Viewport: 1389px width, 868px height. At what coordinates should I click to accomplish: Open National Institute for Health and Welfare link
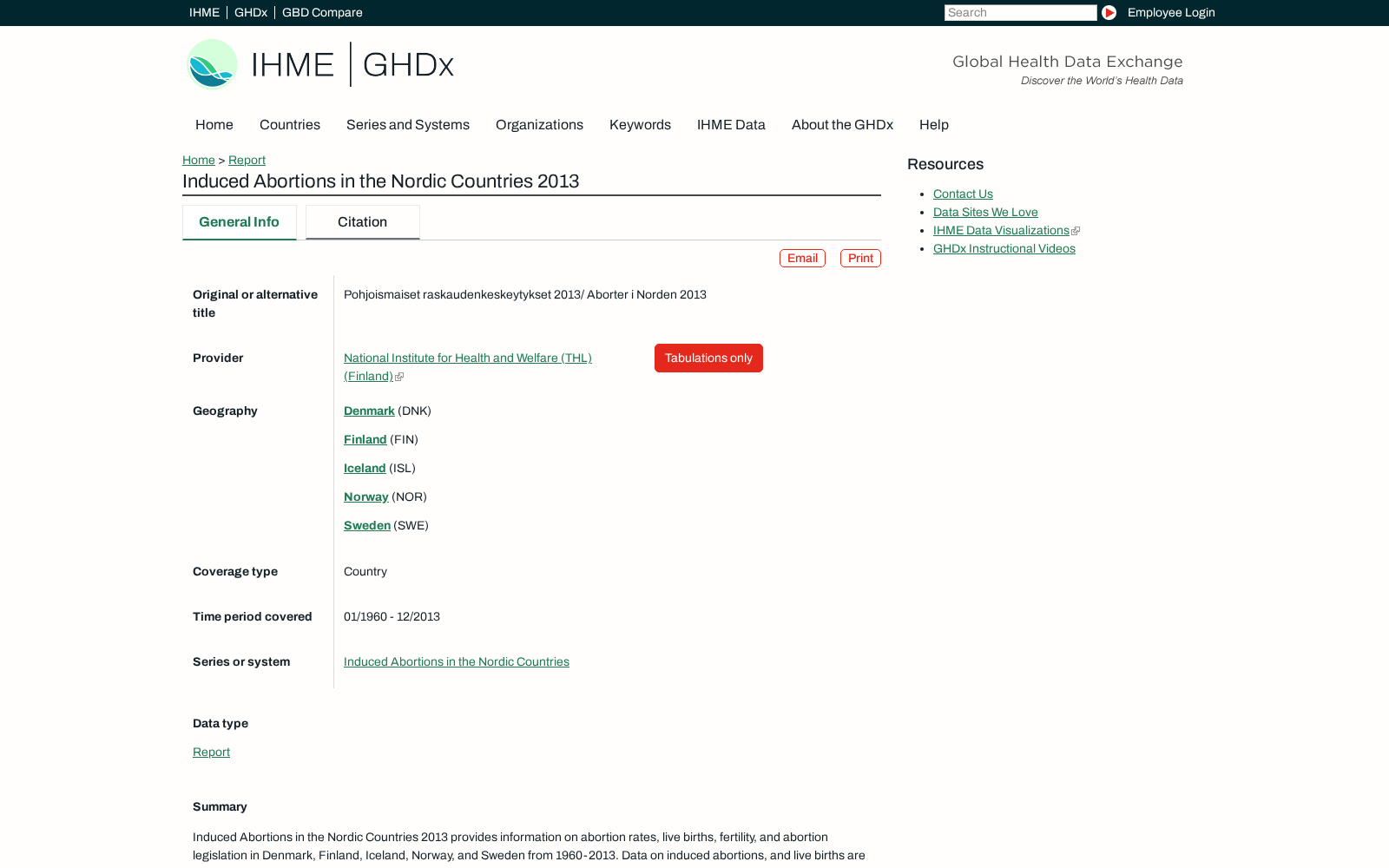pyautogui.click(x=467, y=366)
